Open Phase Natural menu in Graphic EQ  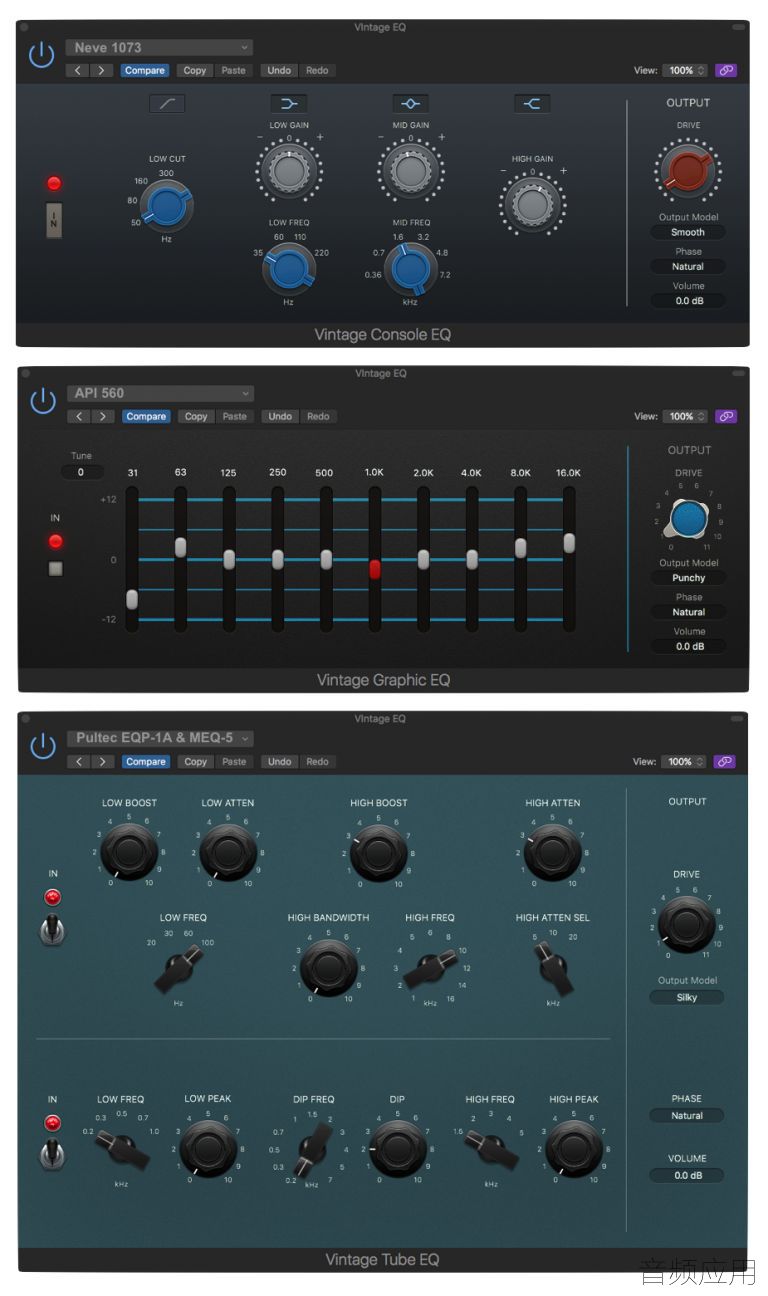pos(688,612)
